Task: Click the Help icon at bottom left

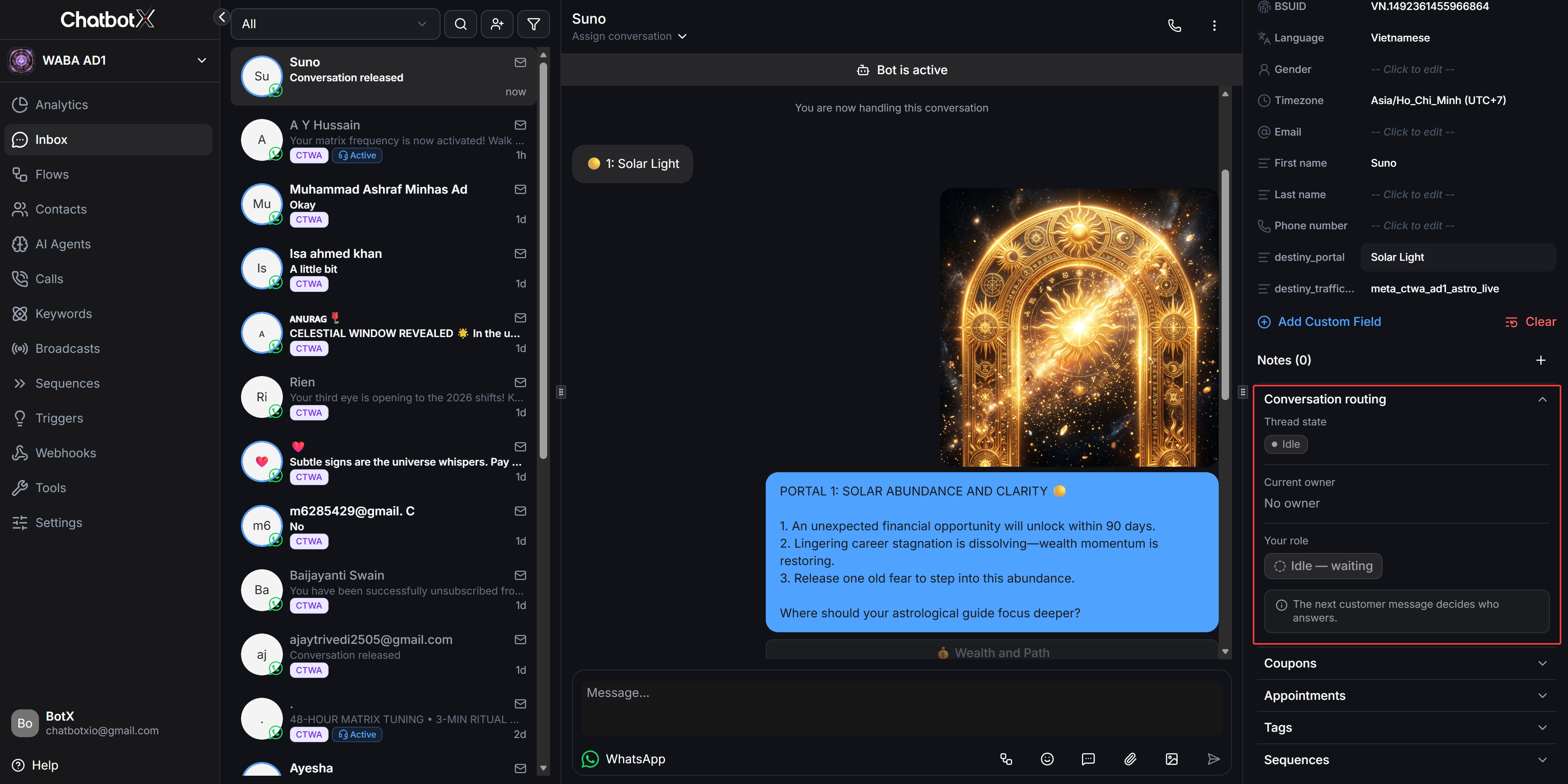Action: point(19,765)
